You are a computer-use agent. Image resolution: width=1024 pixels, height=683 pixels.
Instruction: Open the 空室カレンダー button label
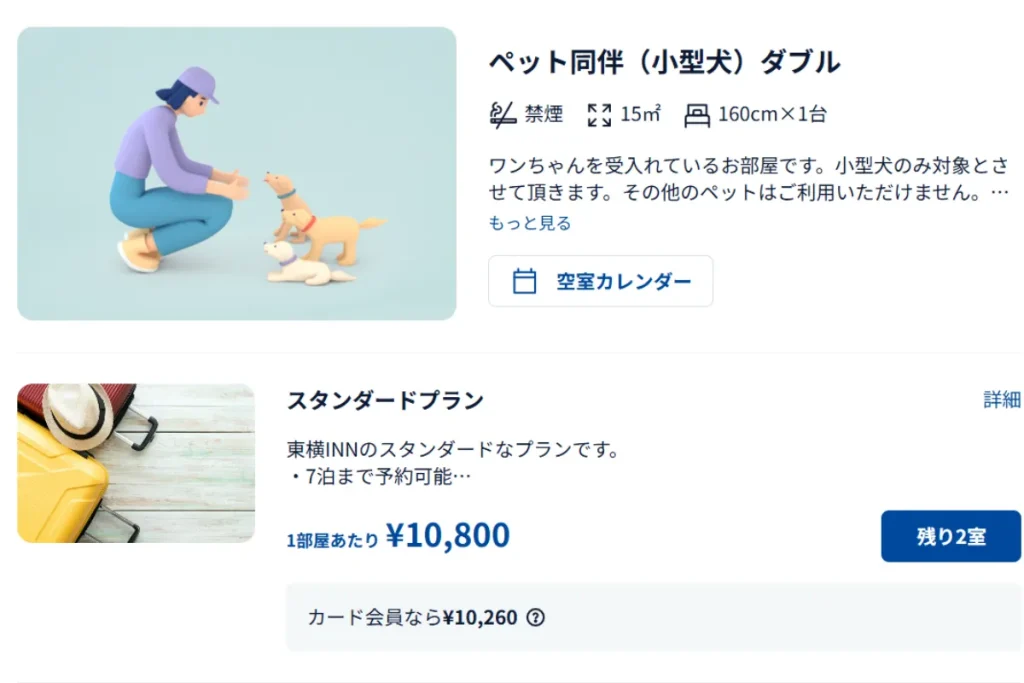623,281
